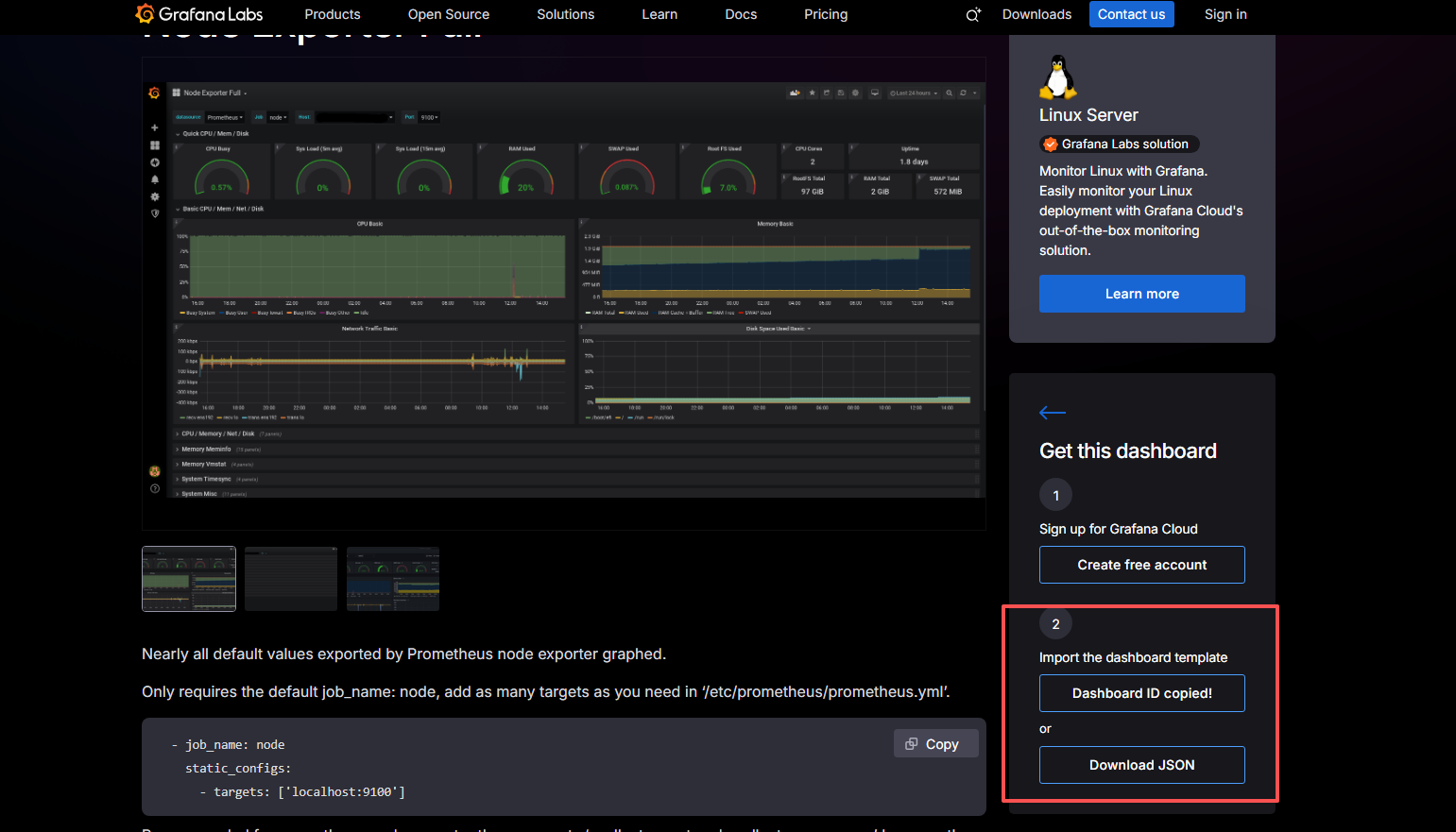Select the second dashboard preview thumbnail
Screen dimensions: 1456x832
pyautogui.click(x=291, y=579)
